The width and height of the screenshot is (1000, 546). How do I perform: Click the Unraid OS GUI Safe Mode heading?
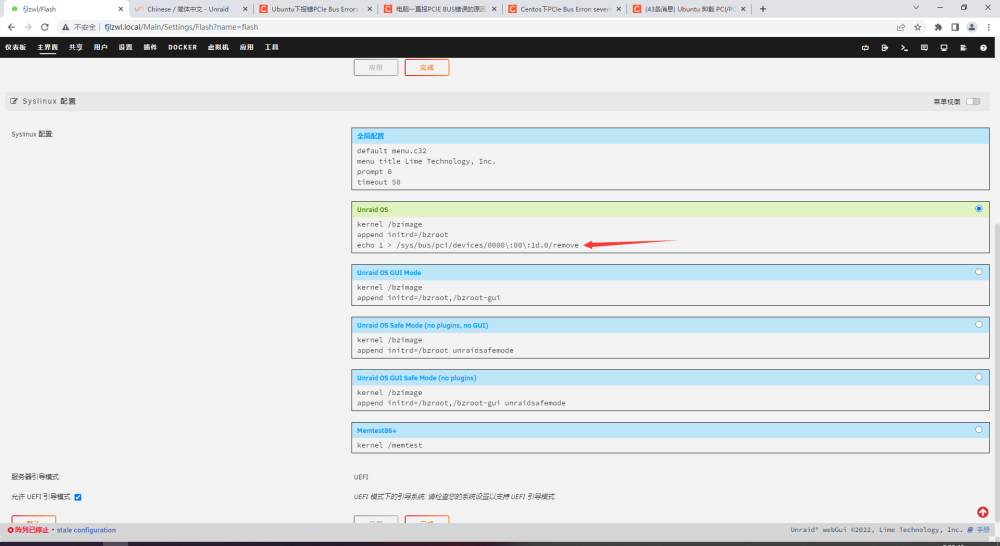coord(416,378)
